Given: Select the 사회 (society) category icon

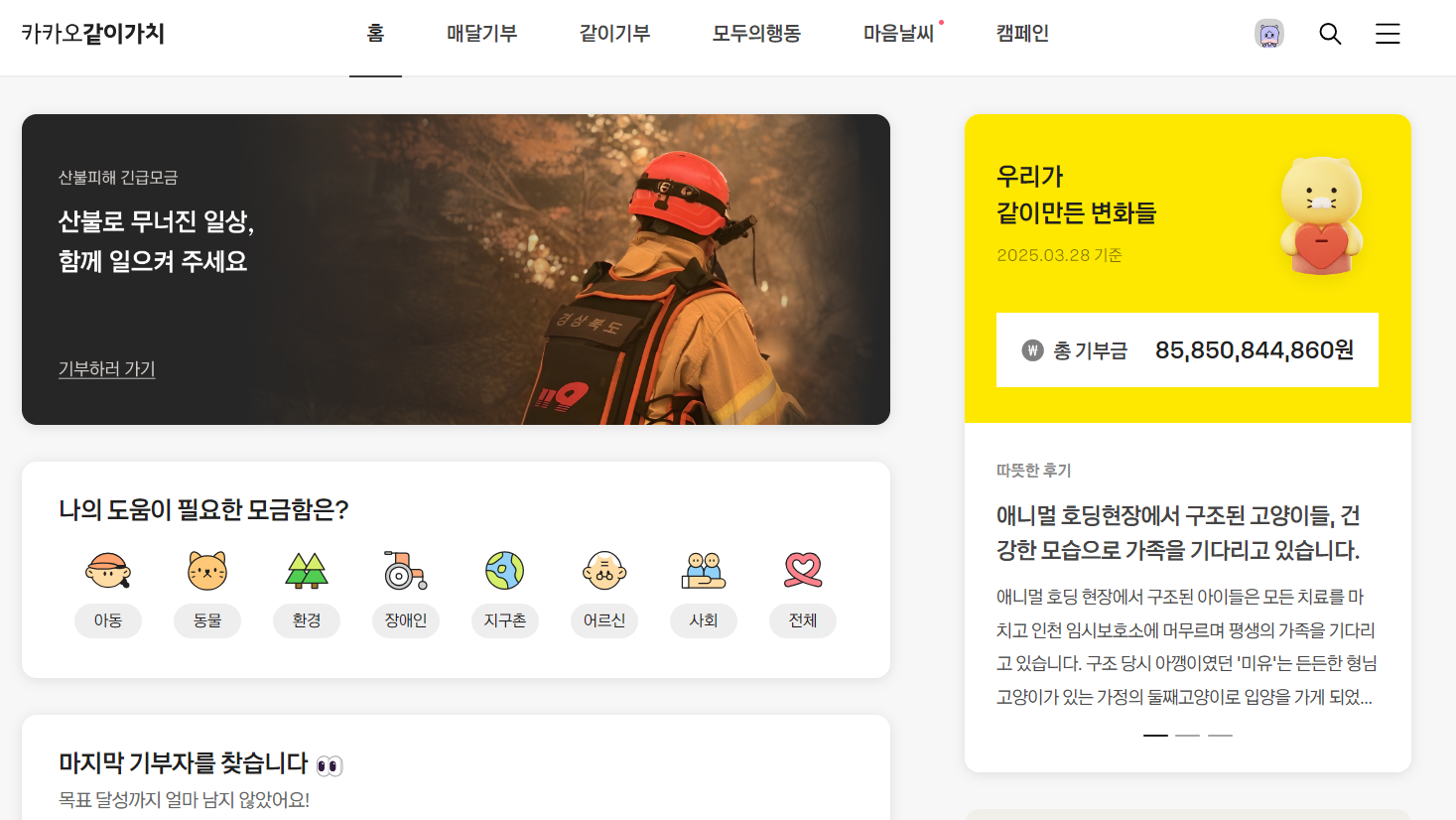Looking at the screenshot, I should coord(704,571).
